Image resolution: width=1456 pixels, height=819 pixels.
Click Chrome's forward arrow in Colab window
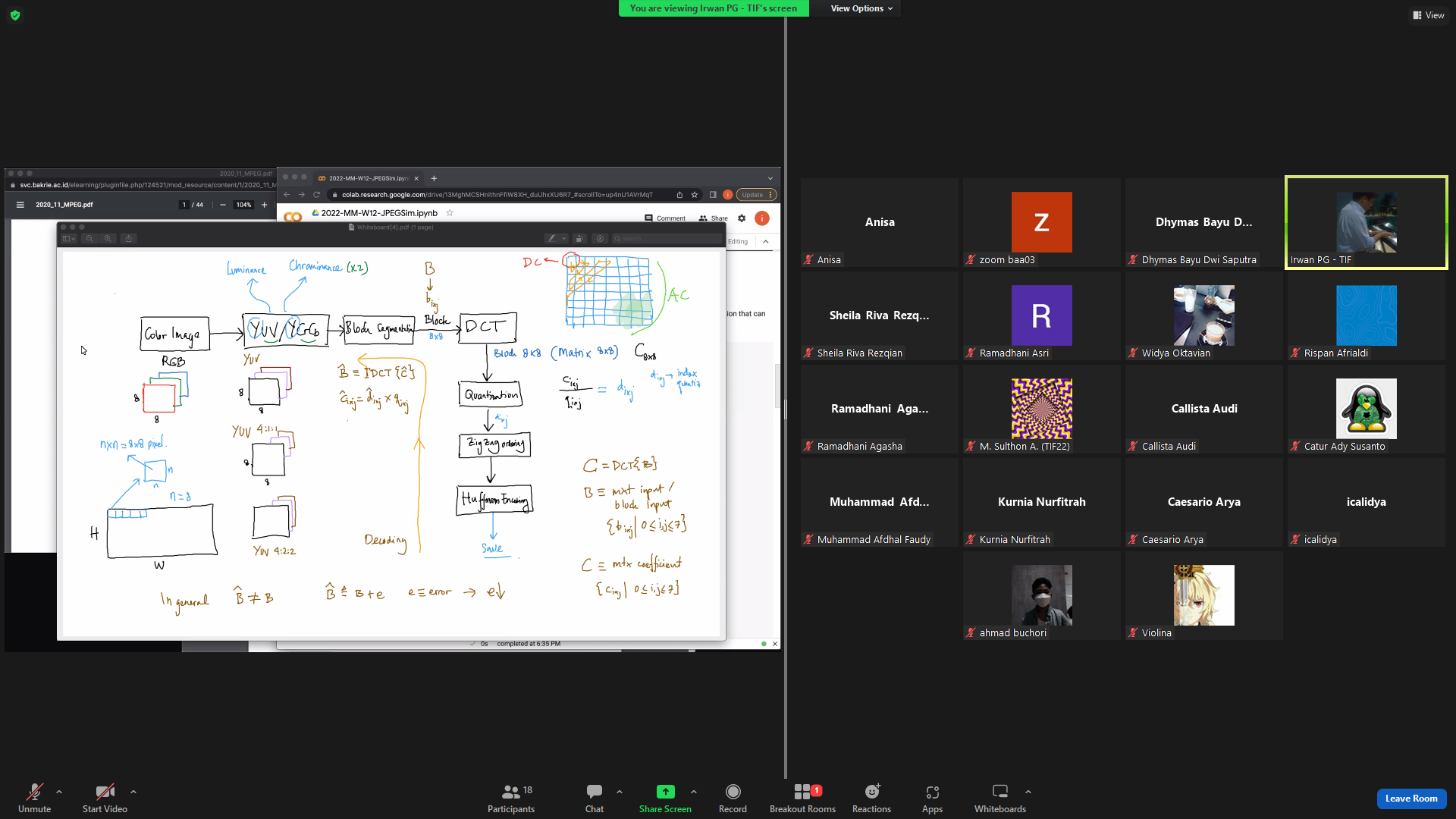coord(302,195)
